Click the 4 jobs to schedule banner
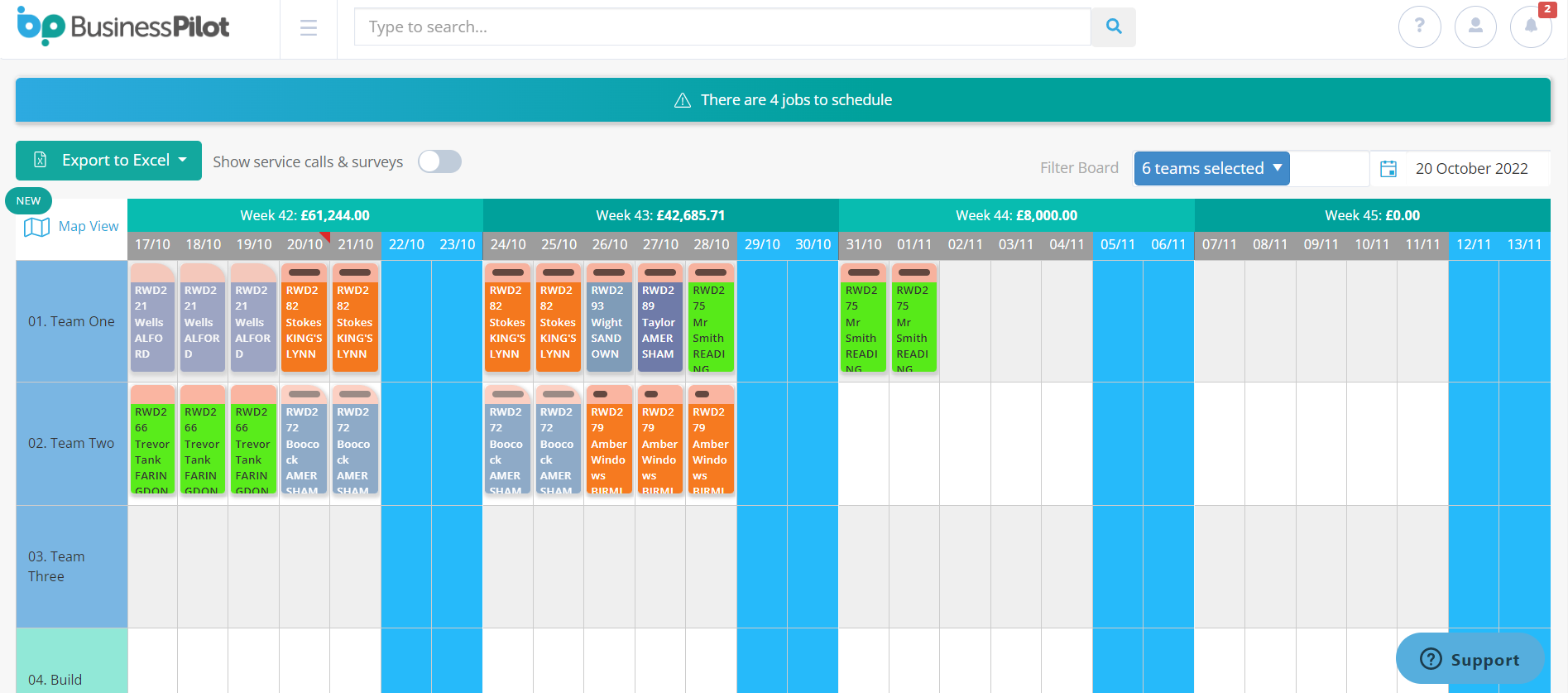This screenshot has width=1568, height=693. [783, 100]
